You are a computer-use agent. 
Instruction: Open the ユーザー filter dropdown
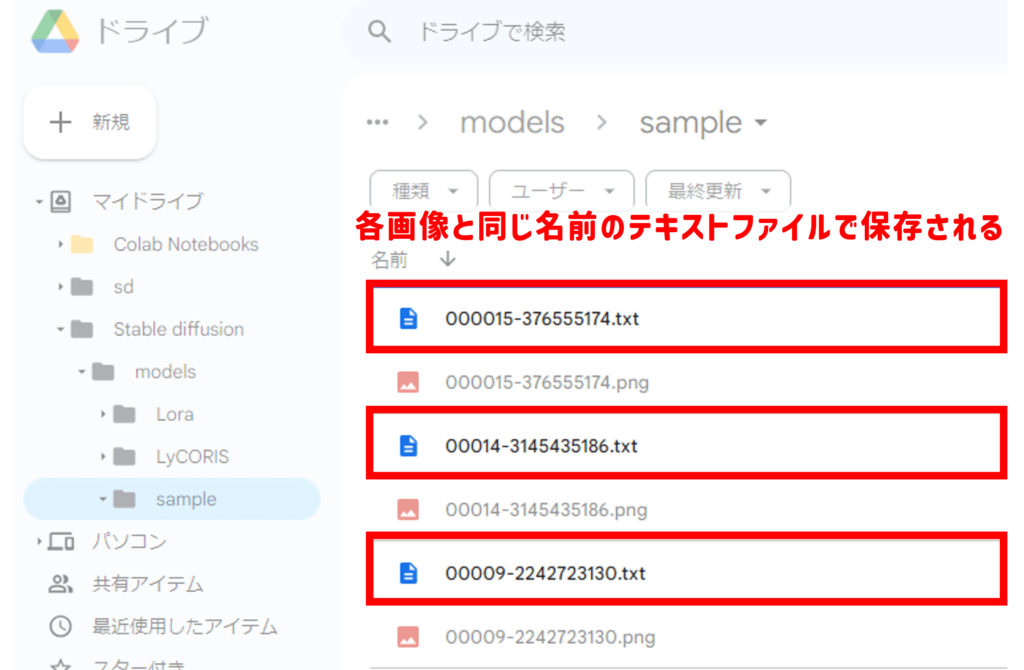(561, 190)
